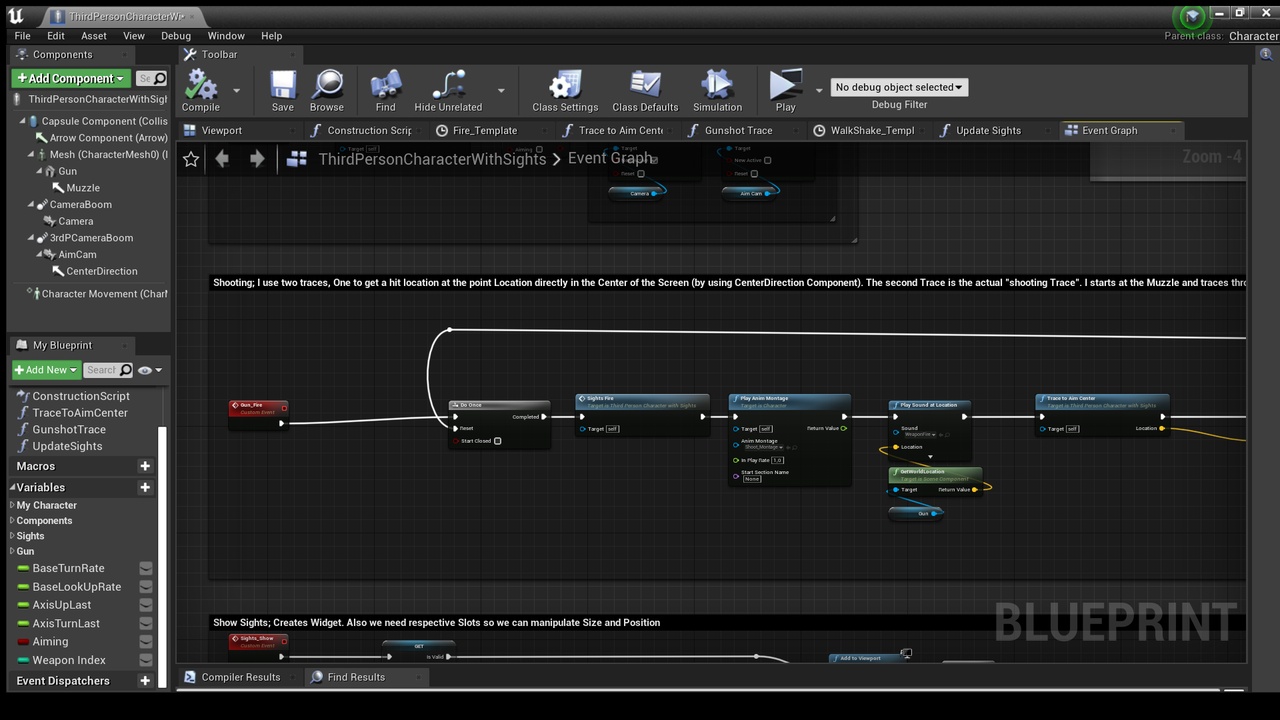The width and height of the screenshot is (1280, 720).
Task: Click the red Aiming variable color pill
Action: pos(23,642)
